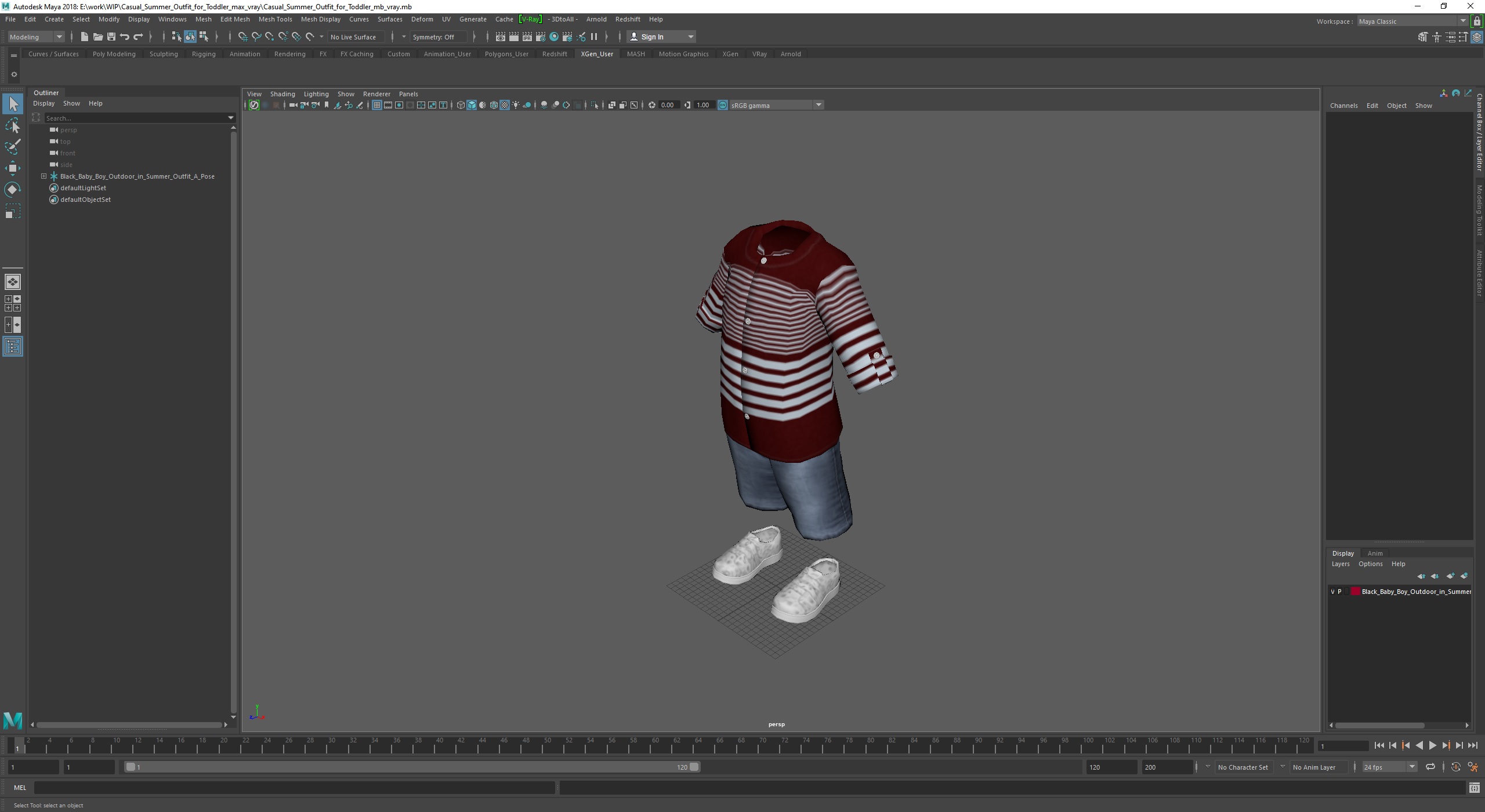Toggle smooth shade all in viewport

[x=472, y=105]
